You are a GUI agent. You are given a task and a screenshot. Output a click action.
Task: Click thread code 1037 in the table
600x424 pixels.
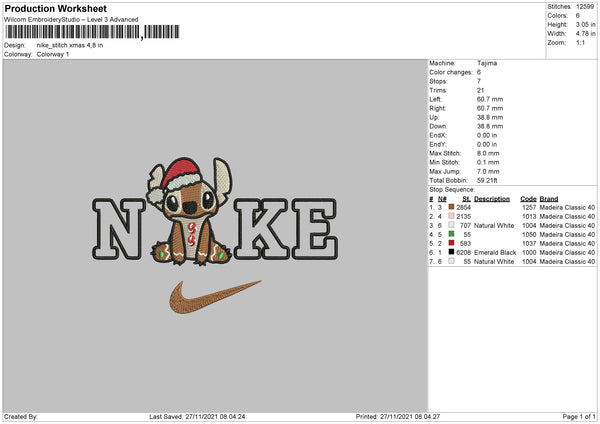[529, 243]
